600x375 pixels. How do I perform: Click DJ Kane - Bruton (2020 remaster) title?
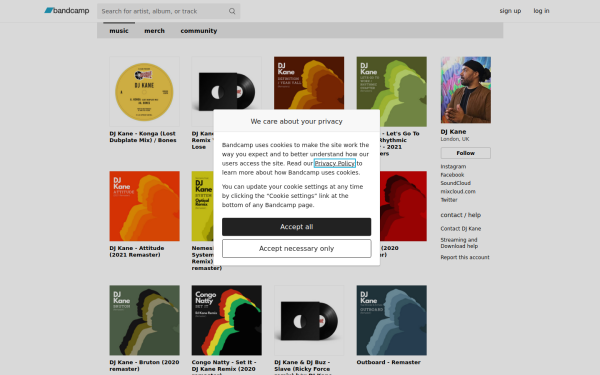(x=144, y=365)
